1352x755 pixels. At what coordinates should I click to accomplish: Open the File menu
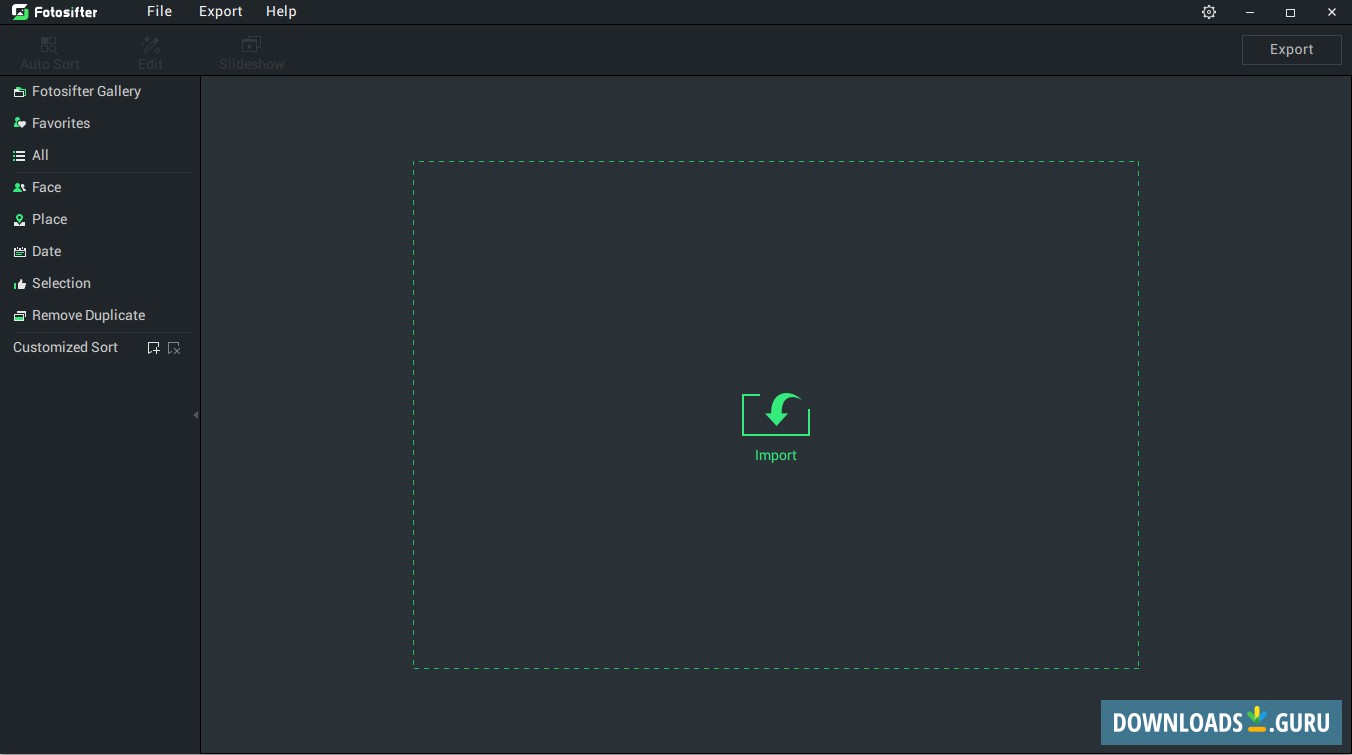pyautogui.click(x=159, y=11)
